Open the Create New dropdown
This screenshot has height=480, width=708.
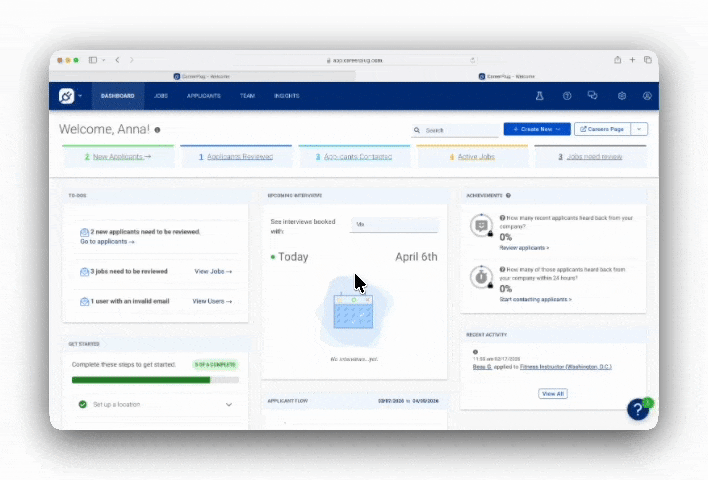536,129
